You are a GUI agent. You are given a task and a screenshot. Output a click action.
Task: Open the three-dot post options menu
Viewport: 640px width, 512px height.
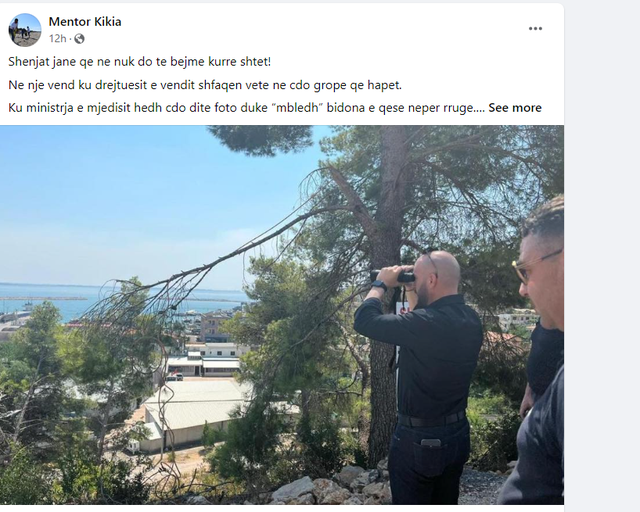click(535, 29)
